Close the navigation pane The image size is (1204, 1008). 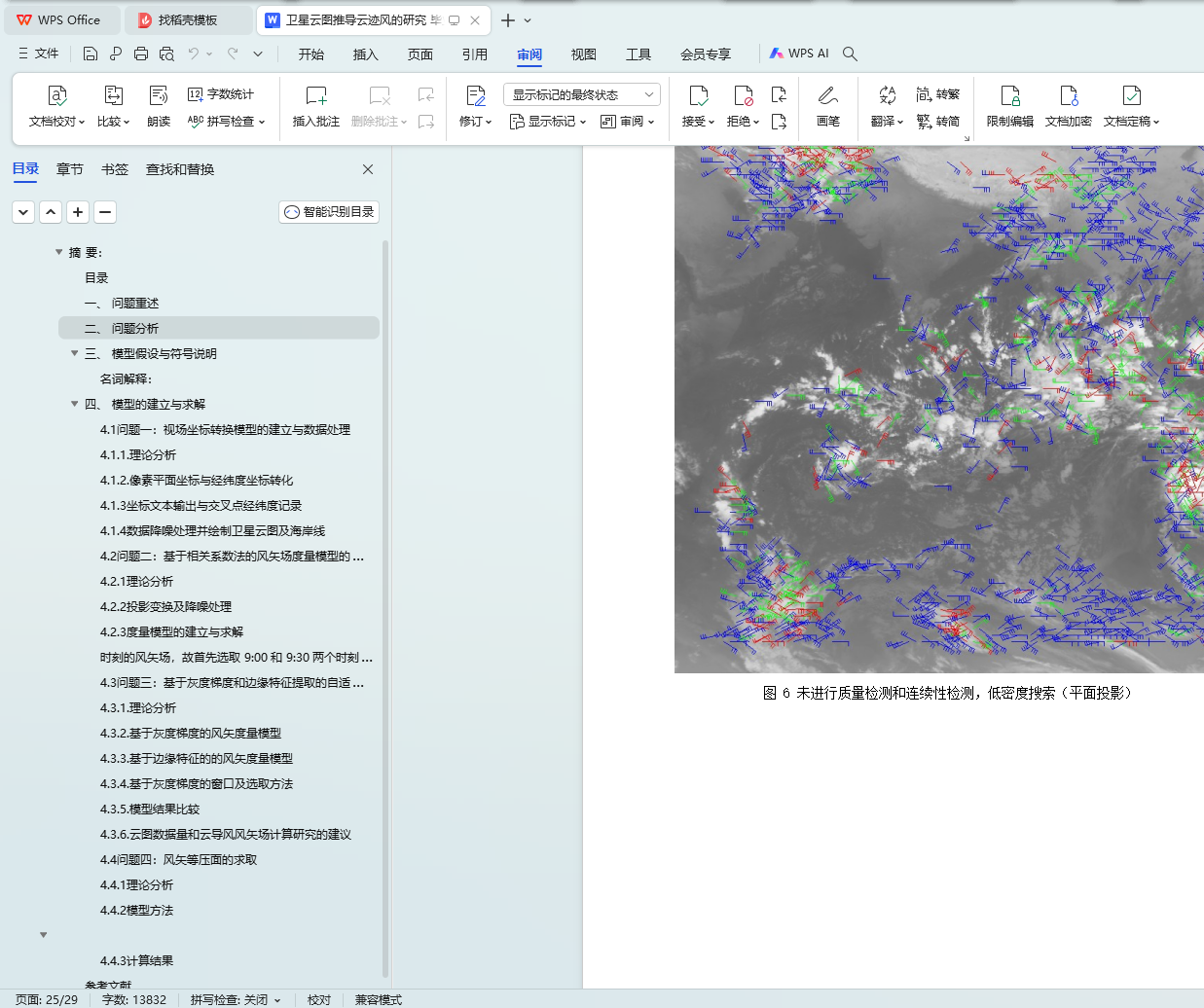click(x=368, y=169)
